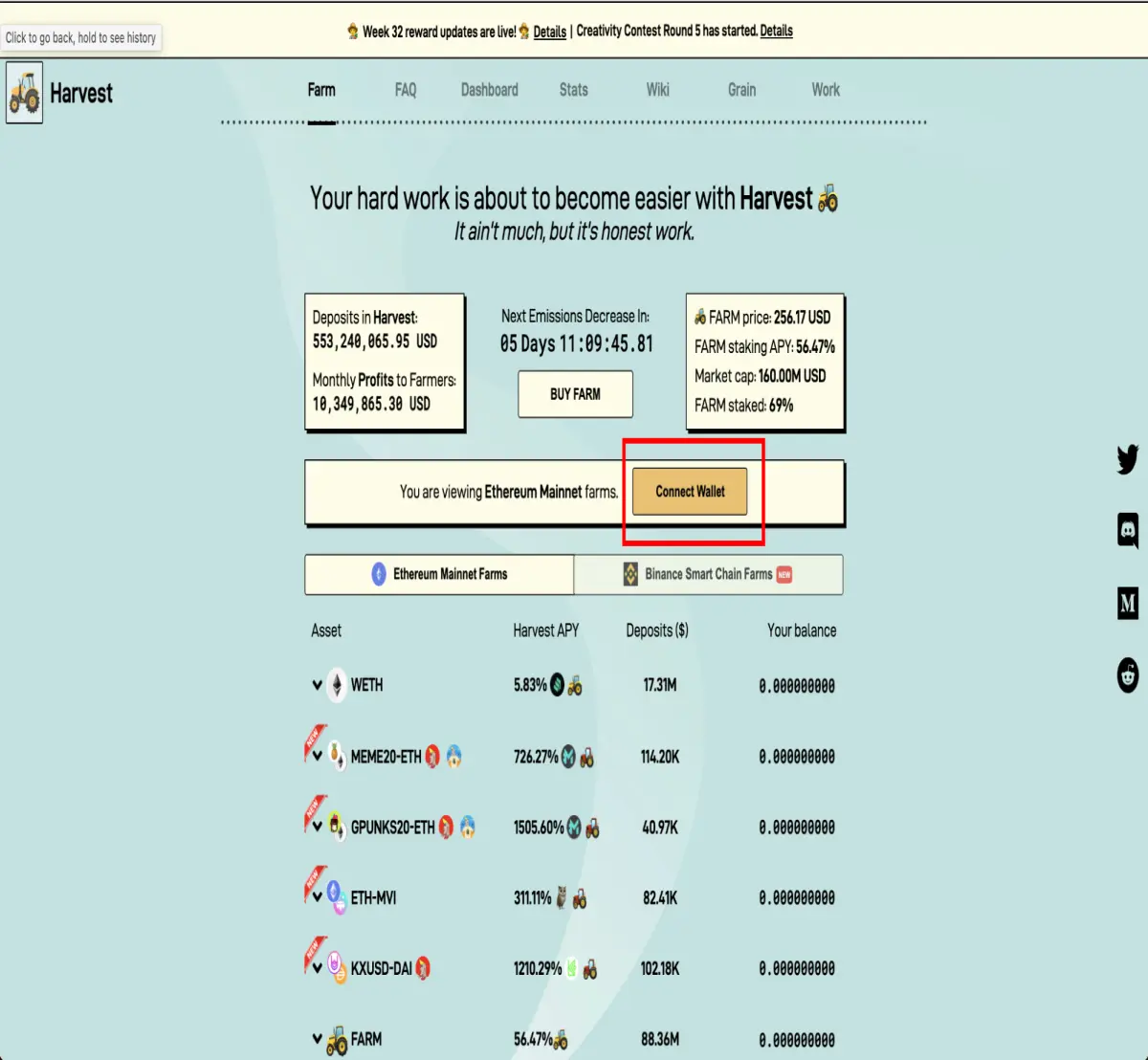Open the Twitter social link
This screenshot has height=1060, width=1148.
tap(1128, 459)
